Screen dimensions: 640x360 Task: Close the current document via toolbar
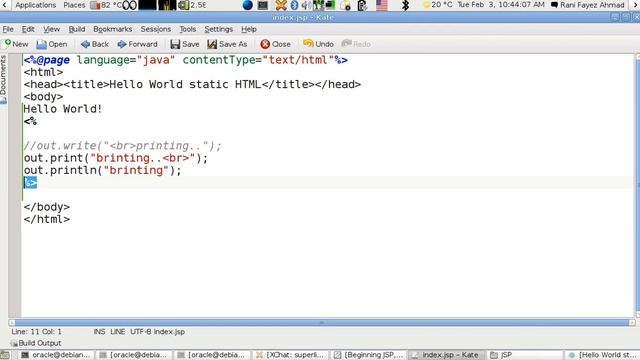(x=276, y=44)
